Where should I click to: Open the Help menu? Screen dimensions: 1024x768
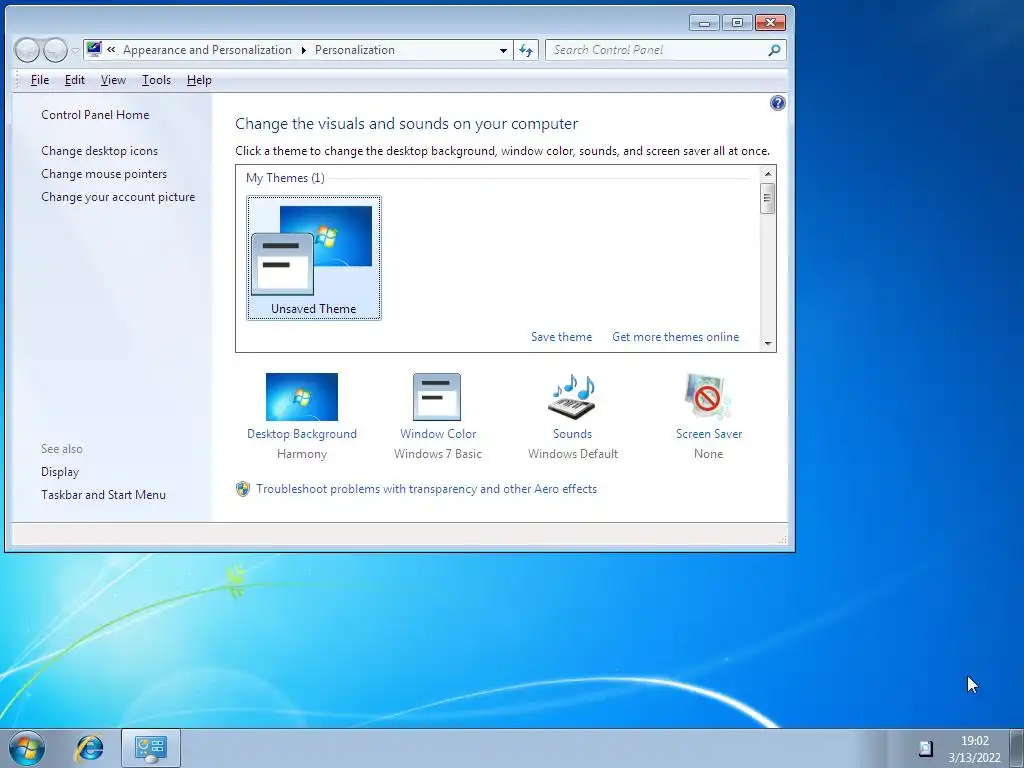tap(199, 80)
